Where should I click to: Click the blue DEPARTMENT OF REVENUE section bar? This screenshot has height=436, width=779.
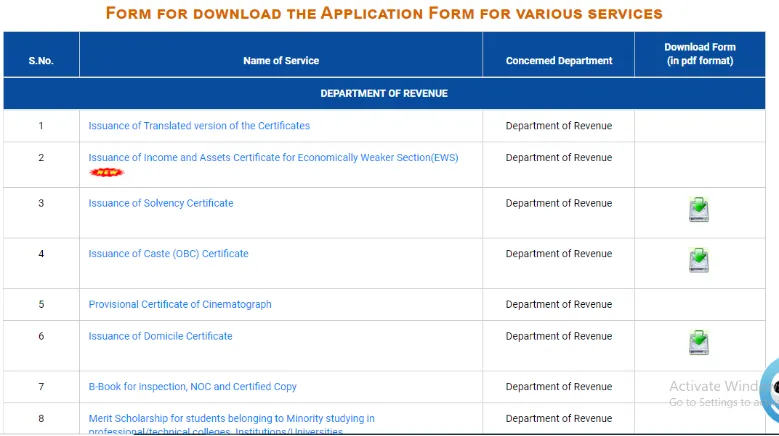point(384,93)
